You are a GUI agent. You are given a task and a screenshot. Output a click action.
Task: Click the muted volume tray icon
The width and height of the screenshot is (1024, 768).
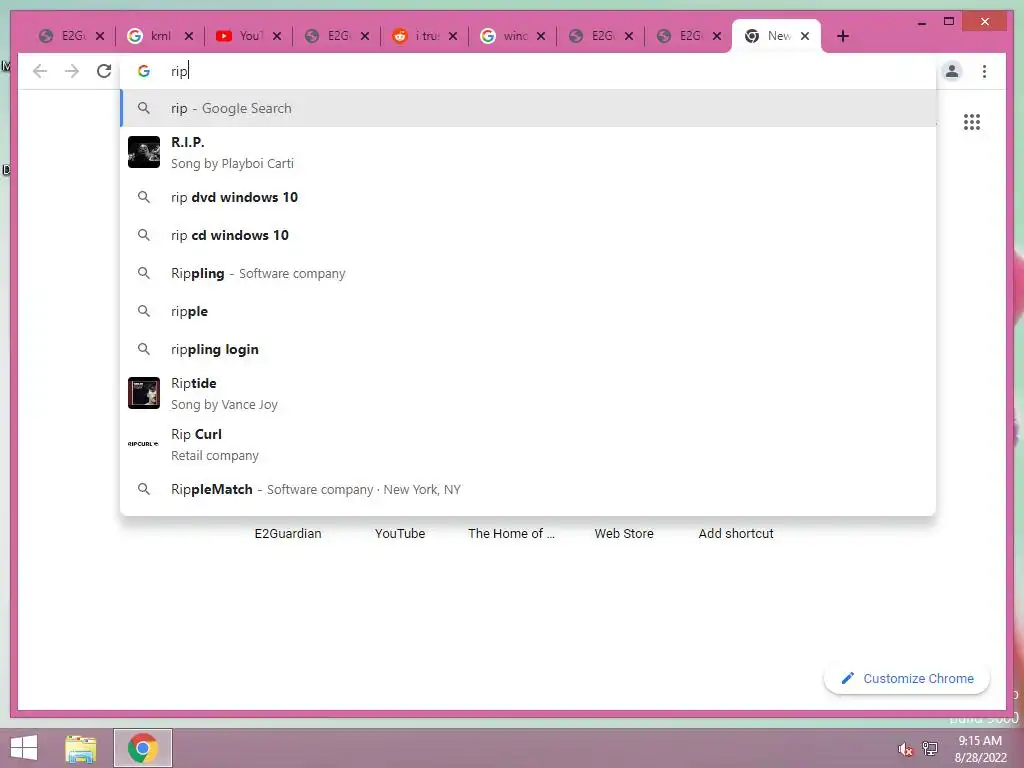point(905,749)
